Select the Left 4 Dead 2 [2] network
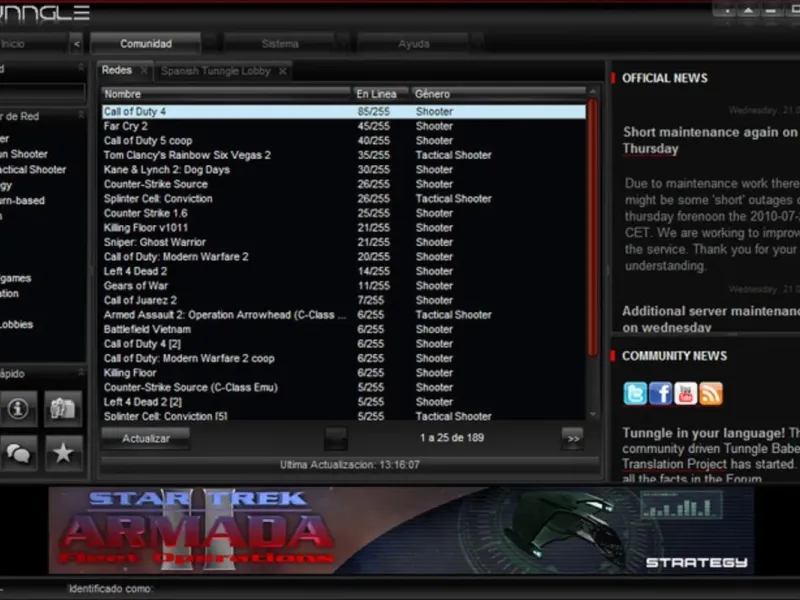Viewport: 800px width, 600px height. coord(343,403)
